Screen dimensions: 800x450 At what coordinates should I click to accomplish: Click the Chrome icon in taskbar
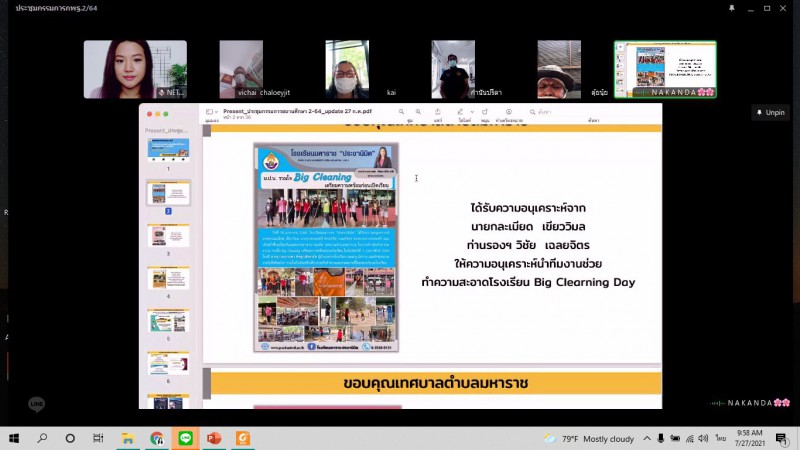click(x=156, y=438)
